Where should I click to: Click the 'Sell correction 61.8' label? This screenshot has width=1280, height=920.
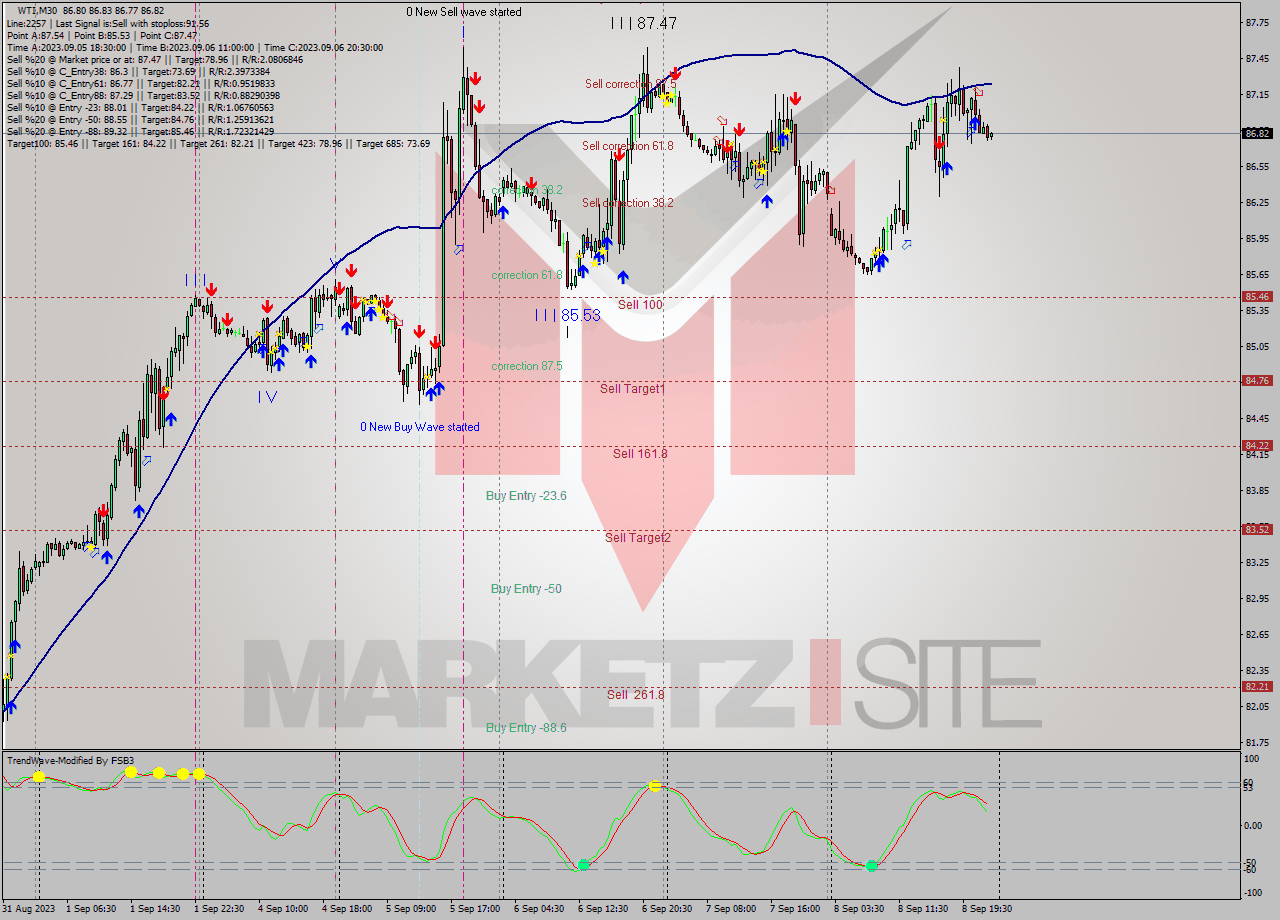point(628,146)
